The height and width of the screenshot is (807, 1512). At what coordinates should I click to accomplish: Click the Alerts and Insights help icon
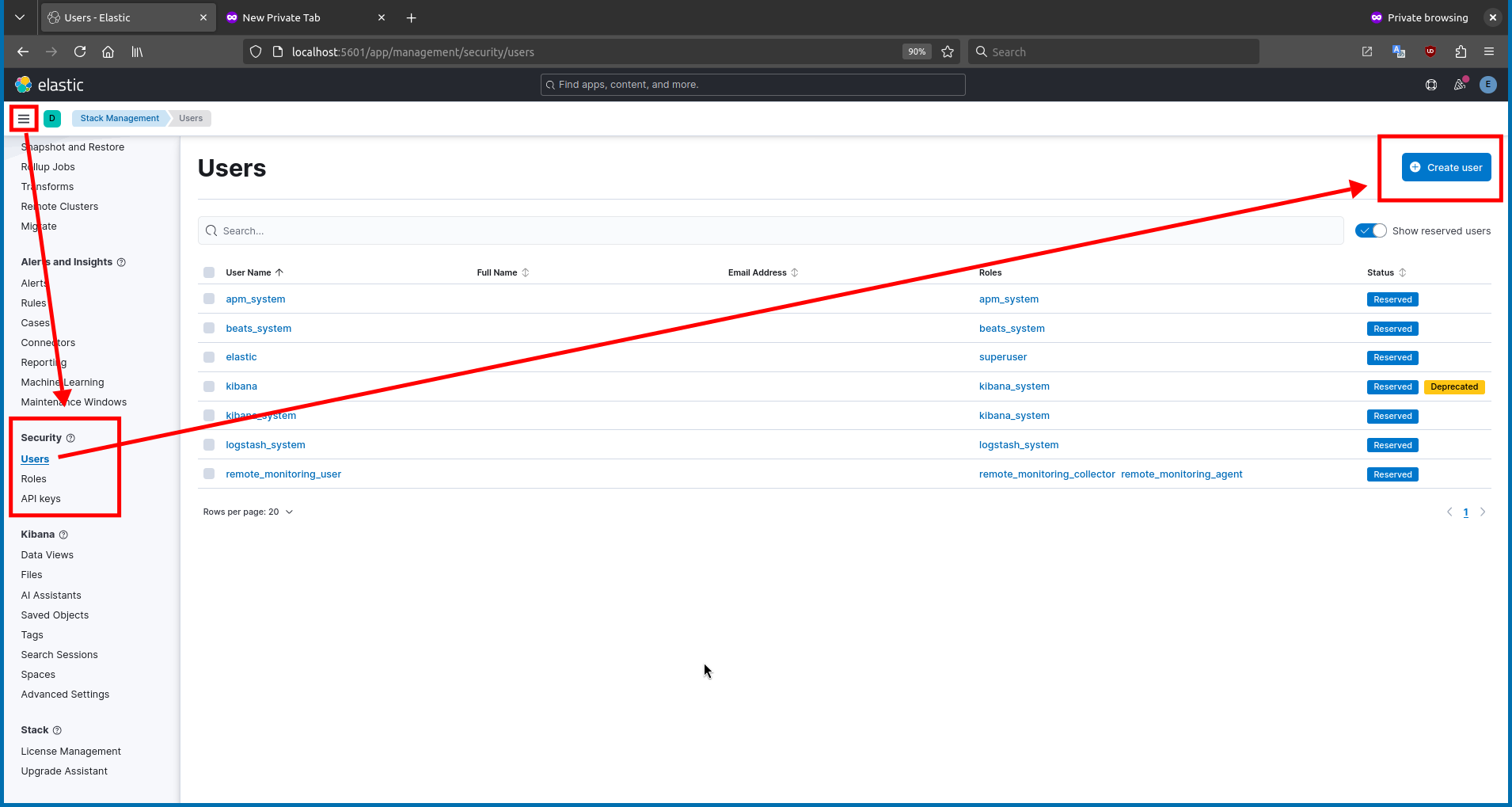pyautogui.click(x=121, y=262)
